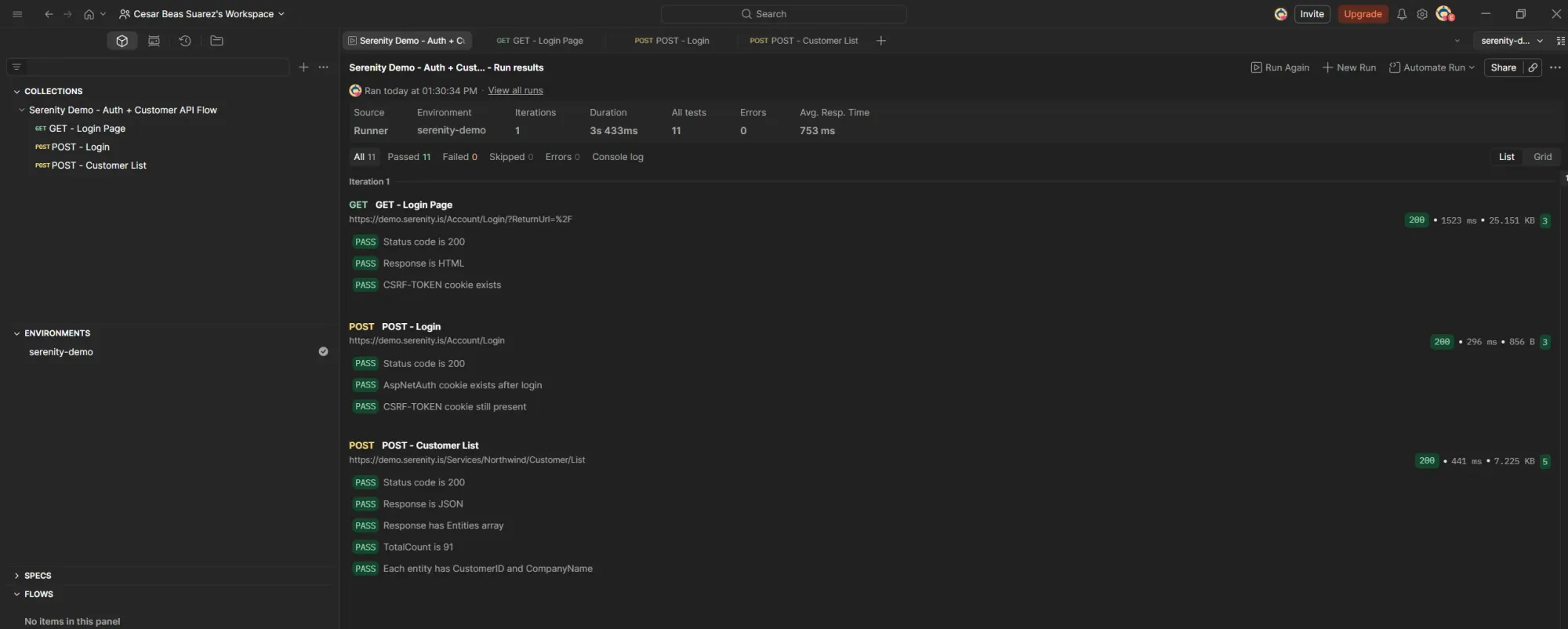Screen dimensions: 1568x629
Task: Expand the dropdown beside the Home icon
Action: pyautogui.click(x=103, y=14)
